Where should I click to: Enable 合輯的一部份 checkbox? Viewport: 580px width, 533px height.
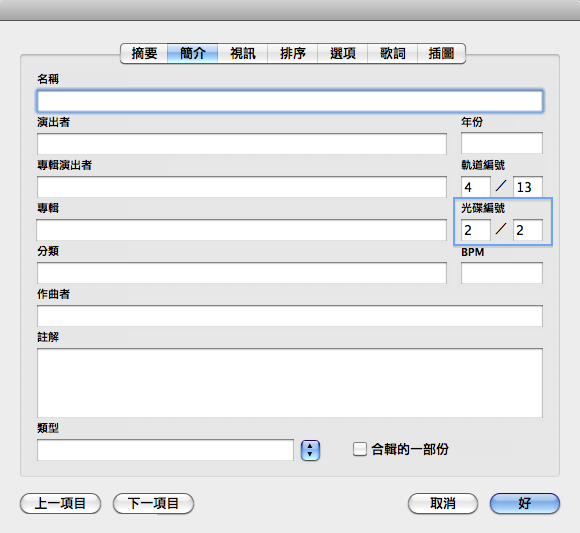pos(360,449)
